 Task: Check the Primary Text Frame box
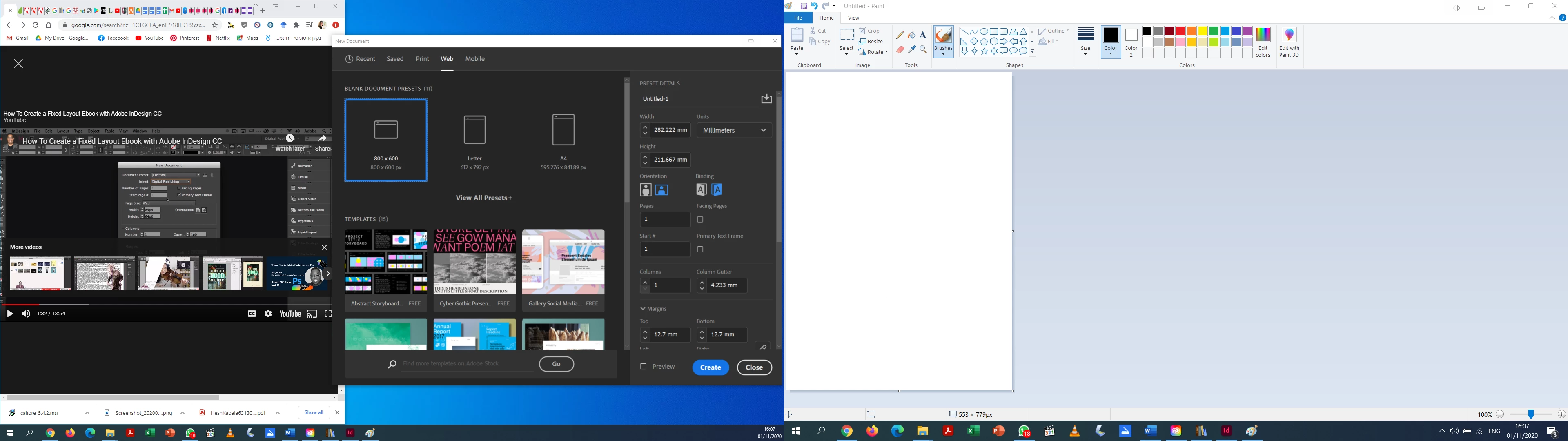pyautogui.click(x=700, y=249)
